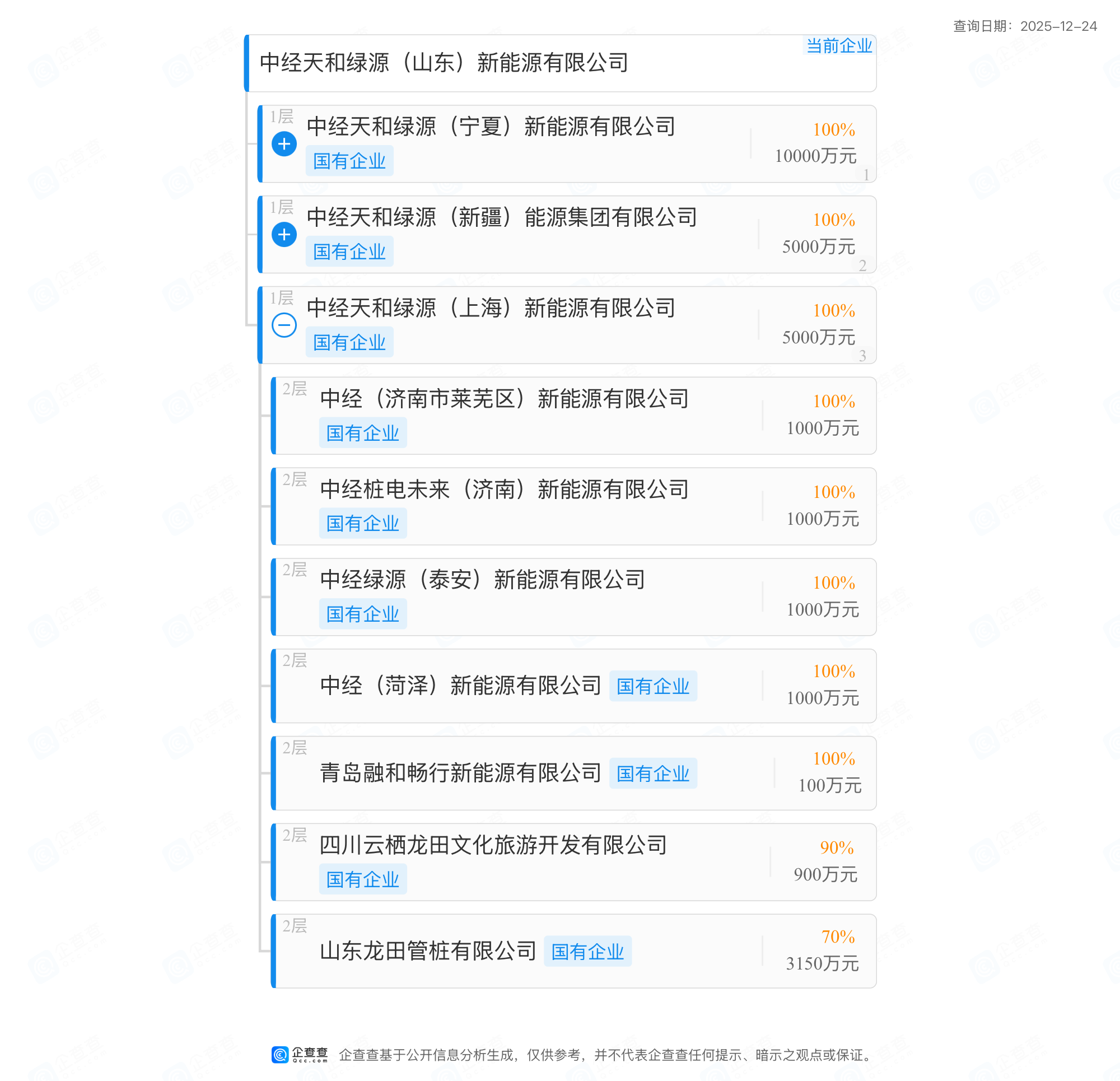Open 中经天和绿源（山东）新能源有限公司 root company
The image size is (1120, 1081).
(x=444, y=63)
